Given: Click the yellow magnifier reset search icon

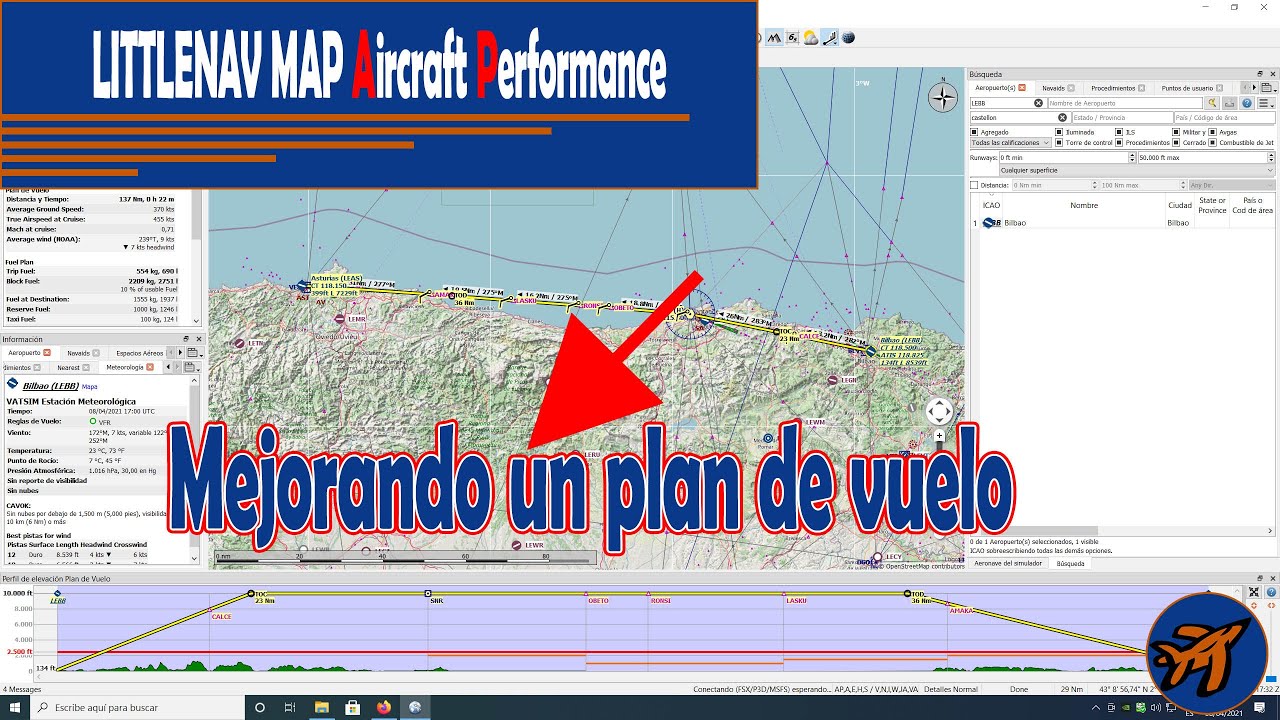Looking at the screenshot, I should click(1212, 103).
